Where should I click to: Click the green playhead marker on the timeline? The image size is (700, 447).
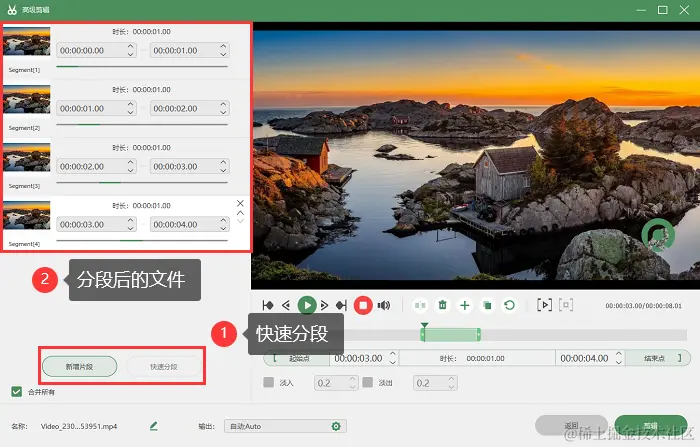click(x=425, y=325)
